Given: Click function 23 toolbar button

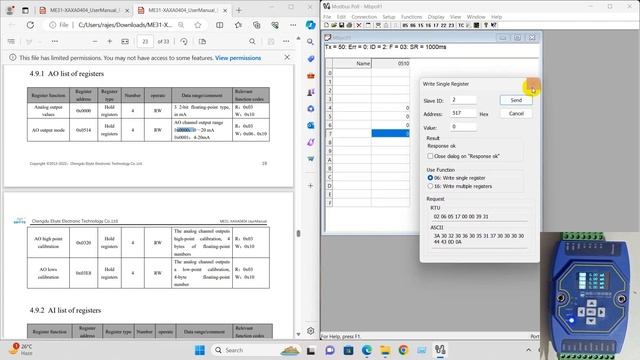Looking at the screenshot, I should (451, 25).
